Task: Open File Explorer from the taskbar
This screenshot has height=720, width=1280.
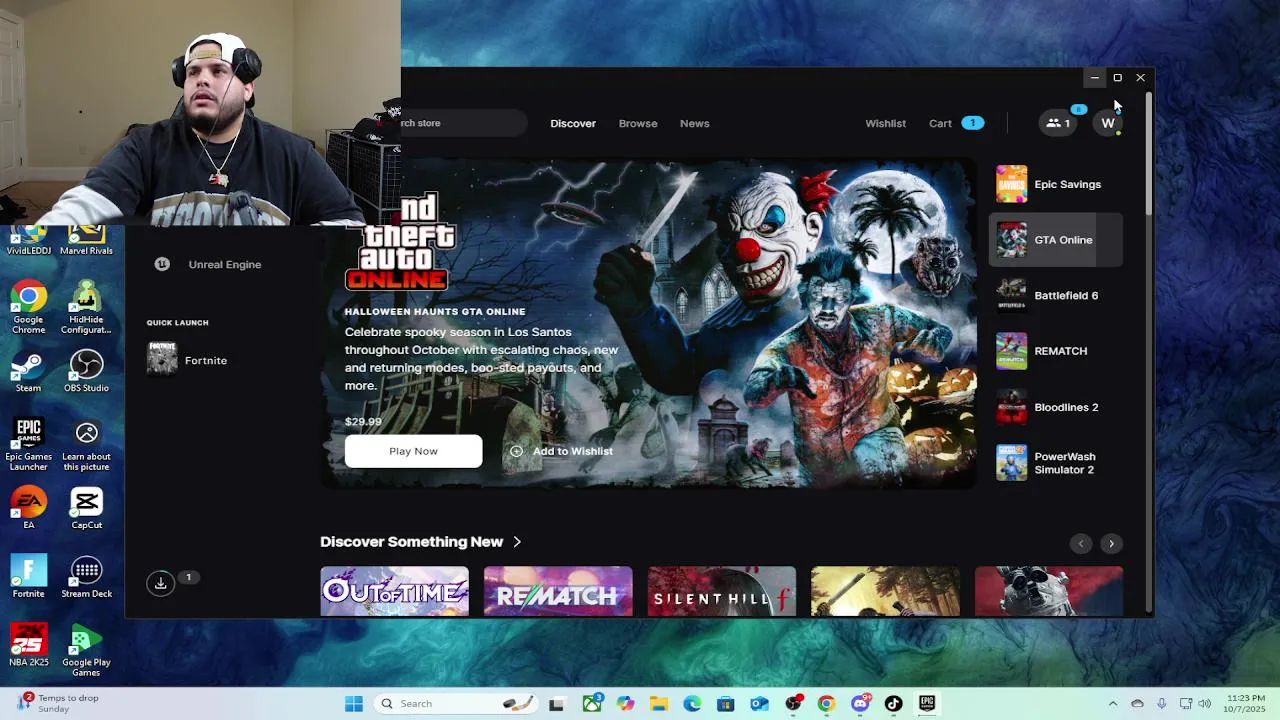Action: pyautogui.click(x=659, y=704)
